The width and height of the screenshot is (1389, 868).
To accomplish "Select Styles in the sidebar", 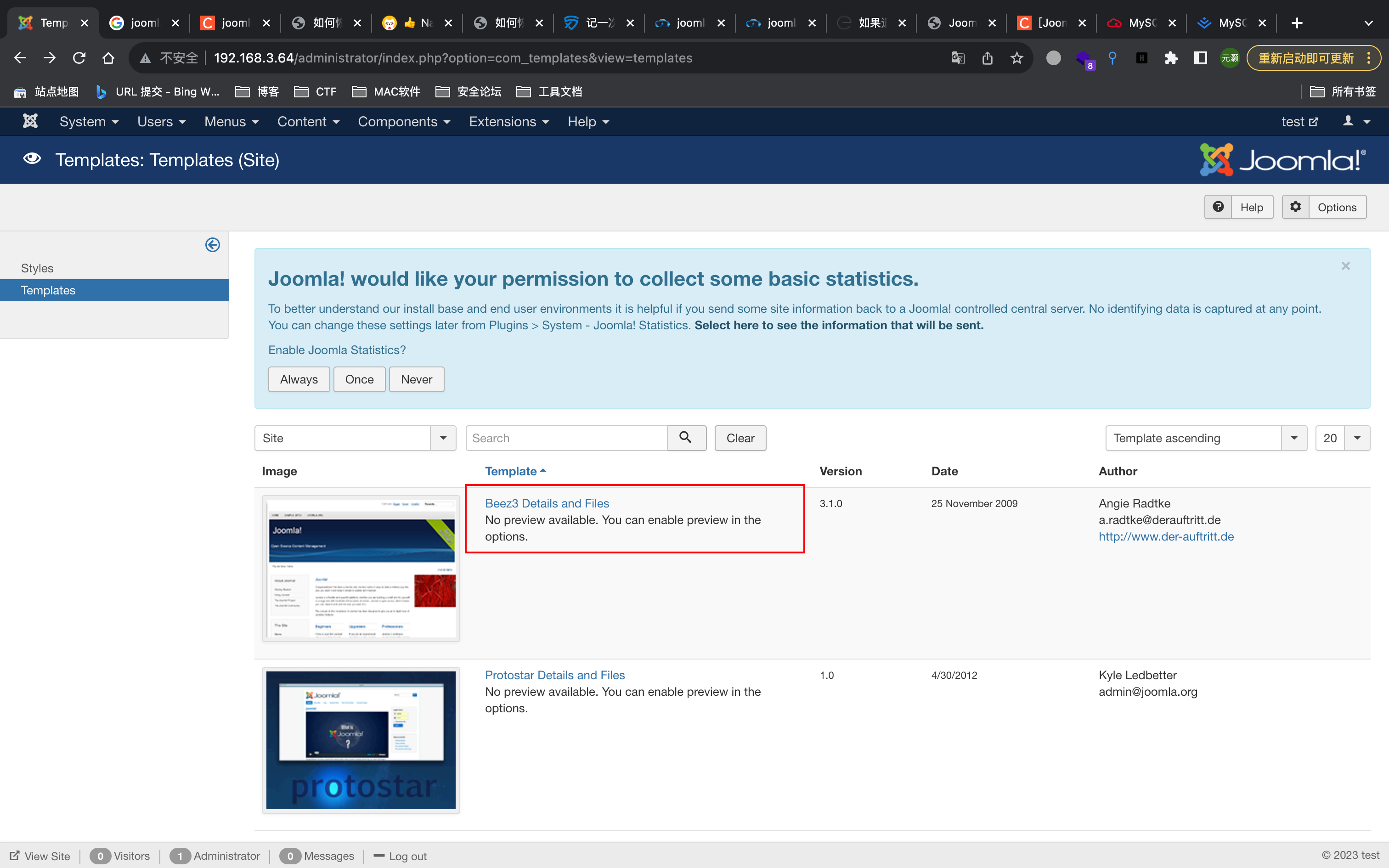I will [37, 268].
